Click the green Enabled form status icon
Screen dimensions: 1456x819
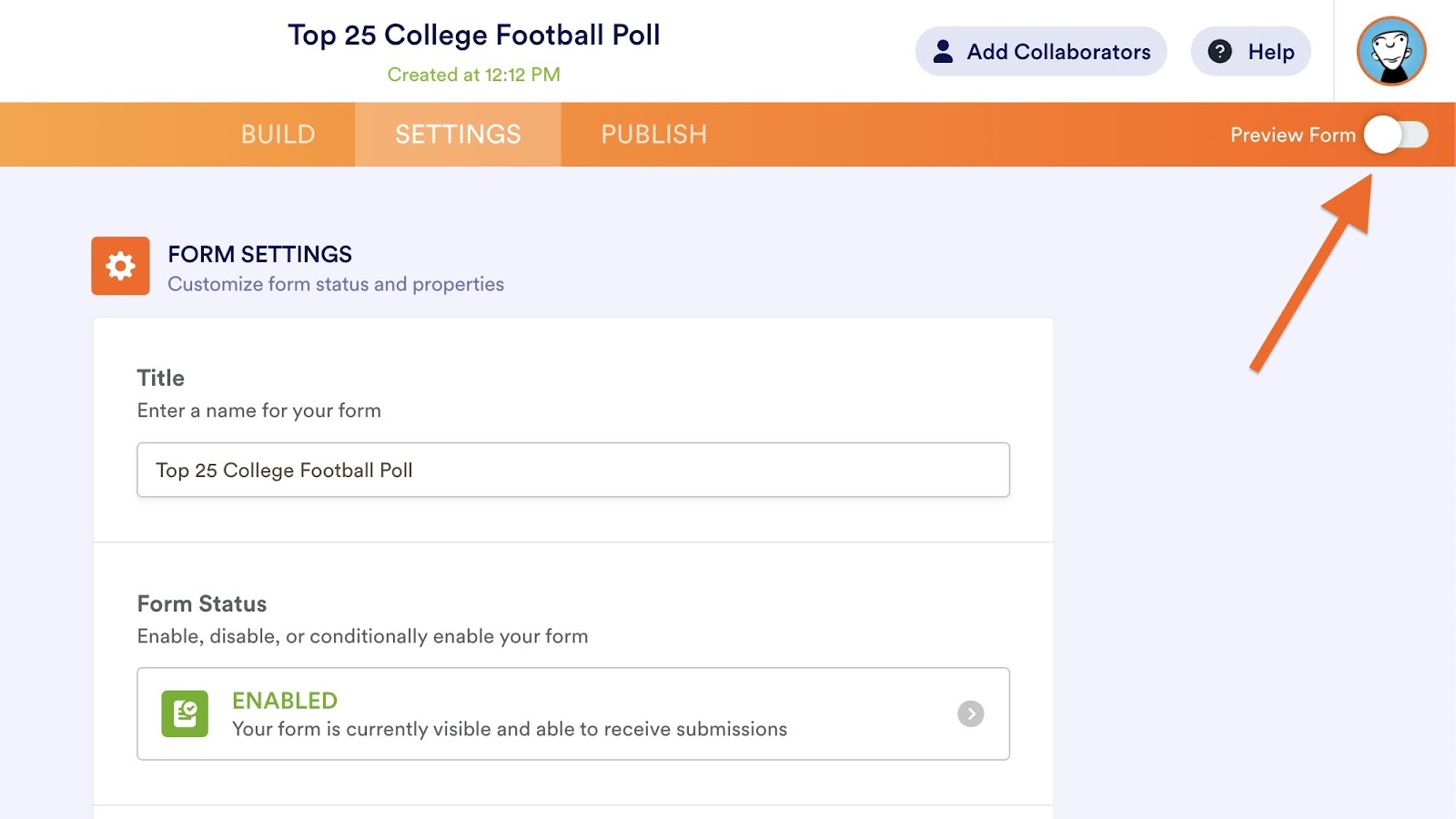tap(185, 713)
